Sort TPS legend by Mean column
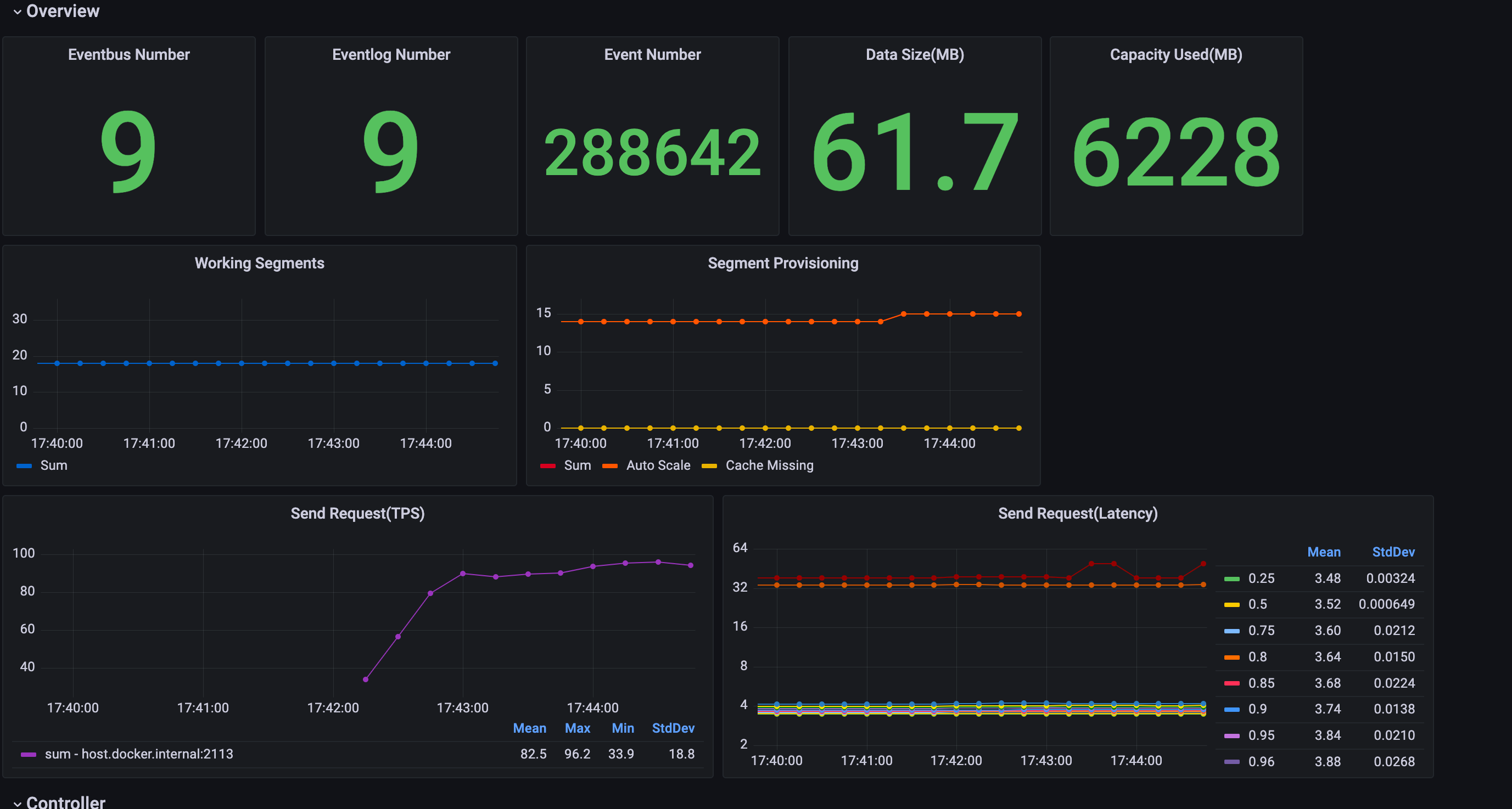 (529, 728)
